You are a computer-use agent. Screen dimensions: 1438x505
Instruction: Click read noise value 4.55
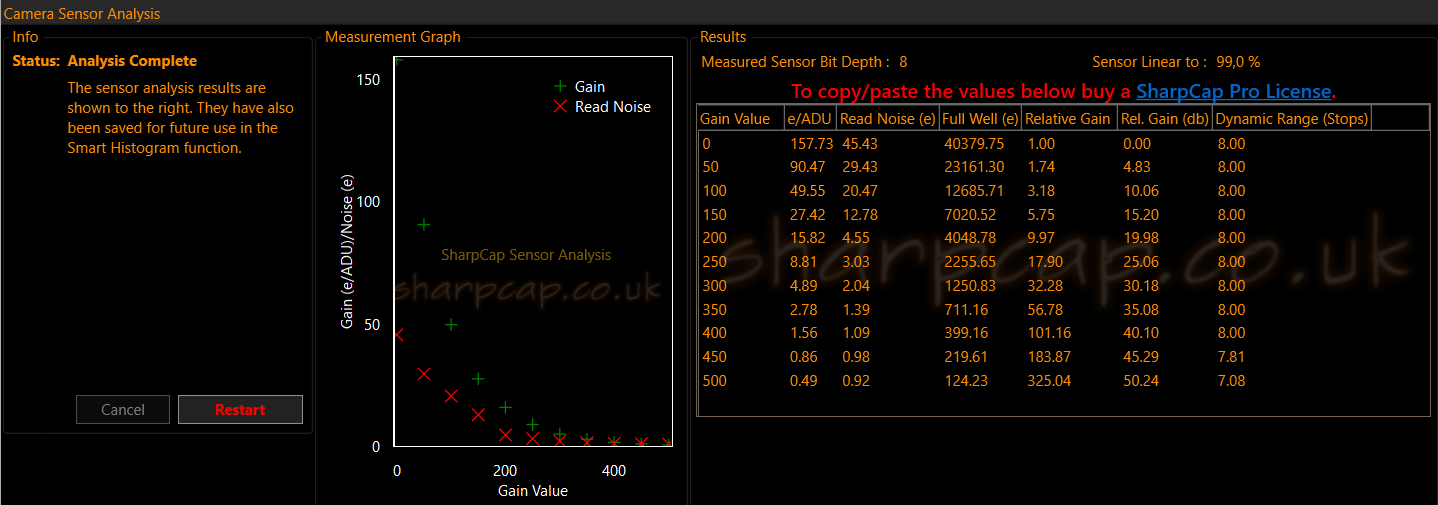coord(856,238)
